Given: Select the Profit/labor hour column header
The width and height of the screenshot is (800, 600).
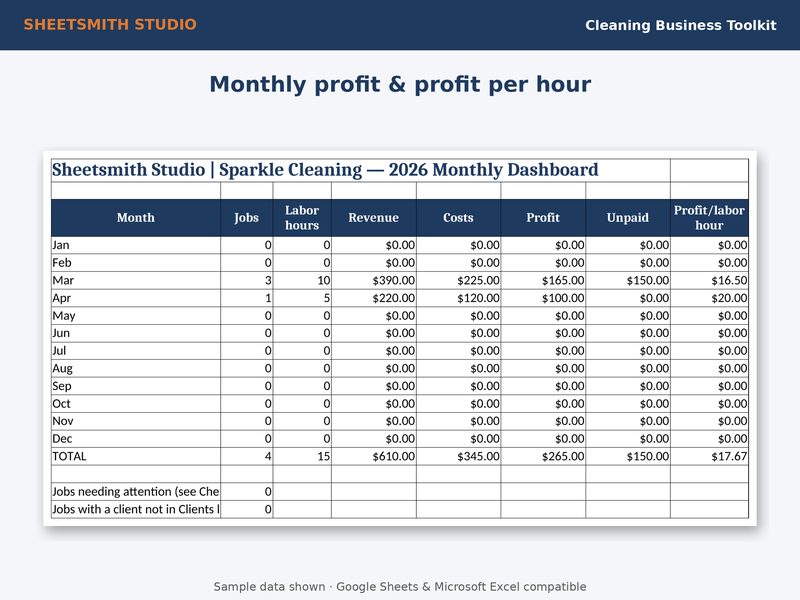Looking at the screenshot, I should (x=709, y=217).
